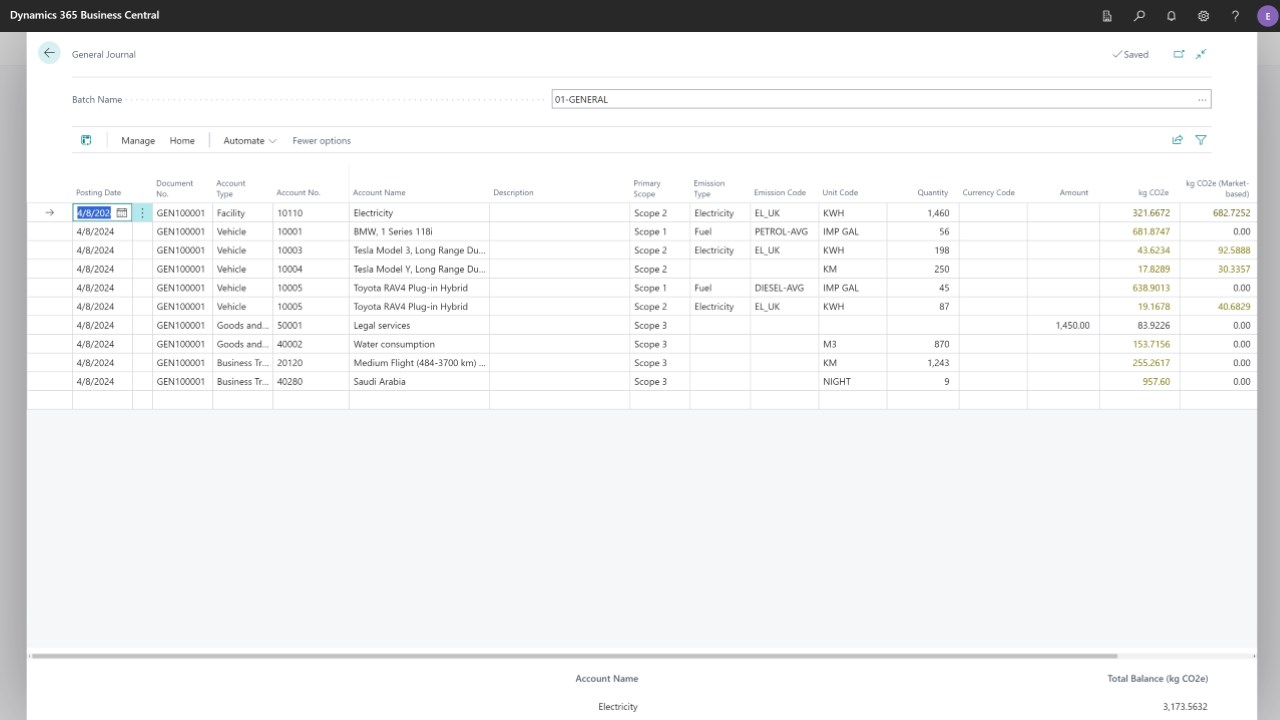Select the Amount column header

(1074, 193)
